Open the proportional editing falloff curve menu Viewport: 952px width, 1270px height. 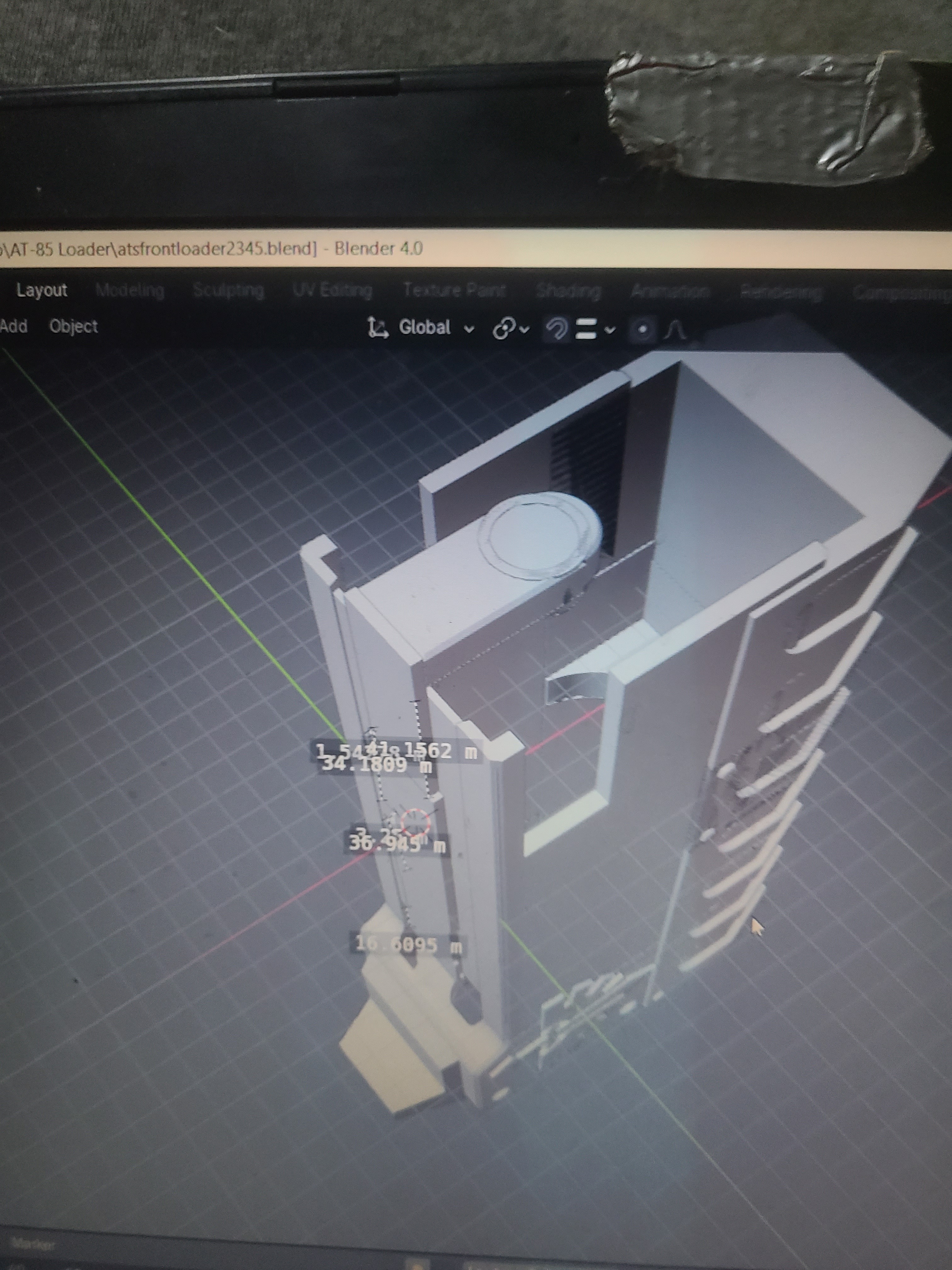(x=675, y=329)
